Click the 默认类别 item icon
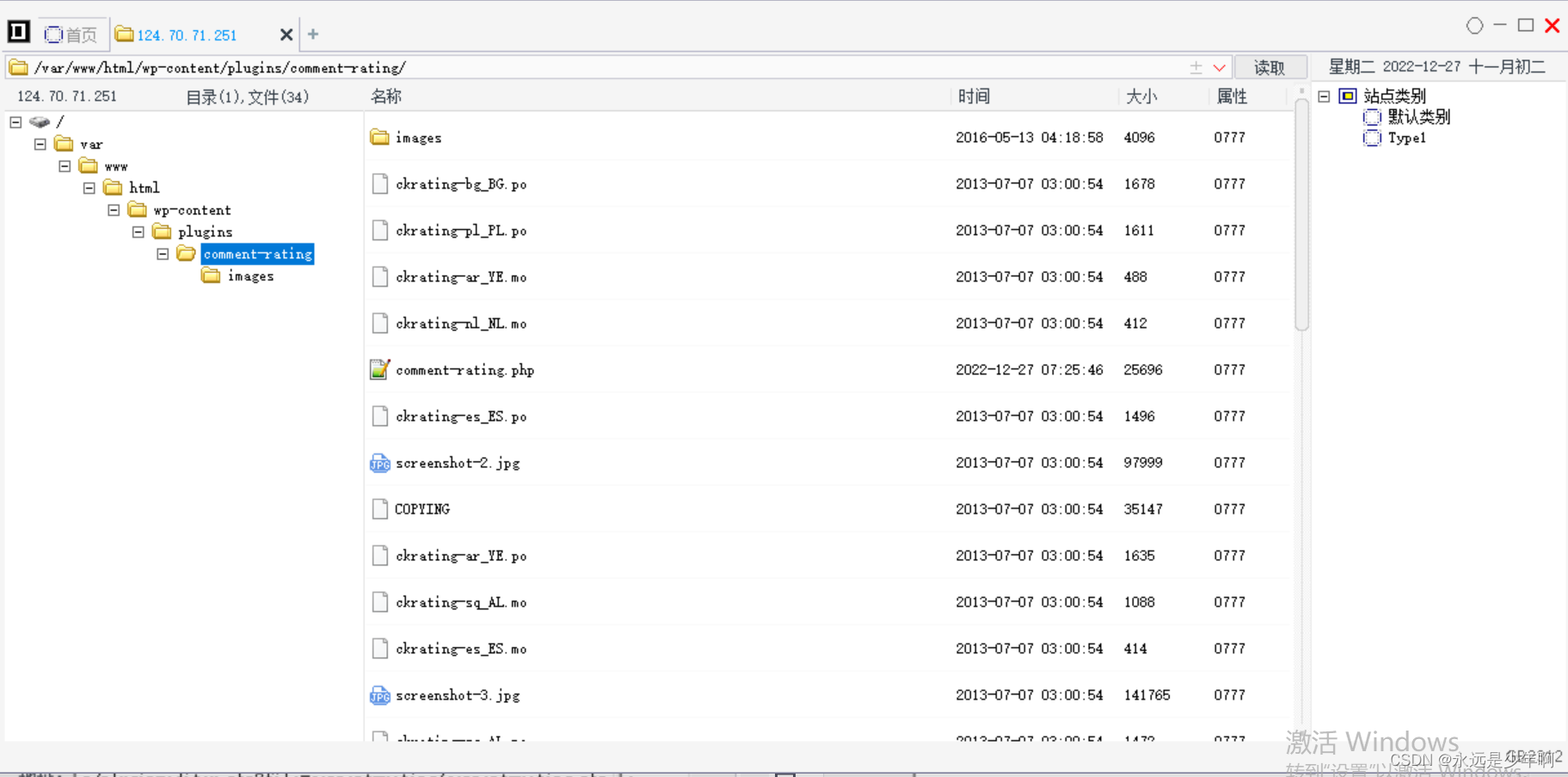The width and height of the screenshot is (1568, 777). click(1372, 117)
